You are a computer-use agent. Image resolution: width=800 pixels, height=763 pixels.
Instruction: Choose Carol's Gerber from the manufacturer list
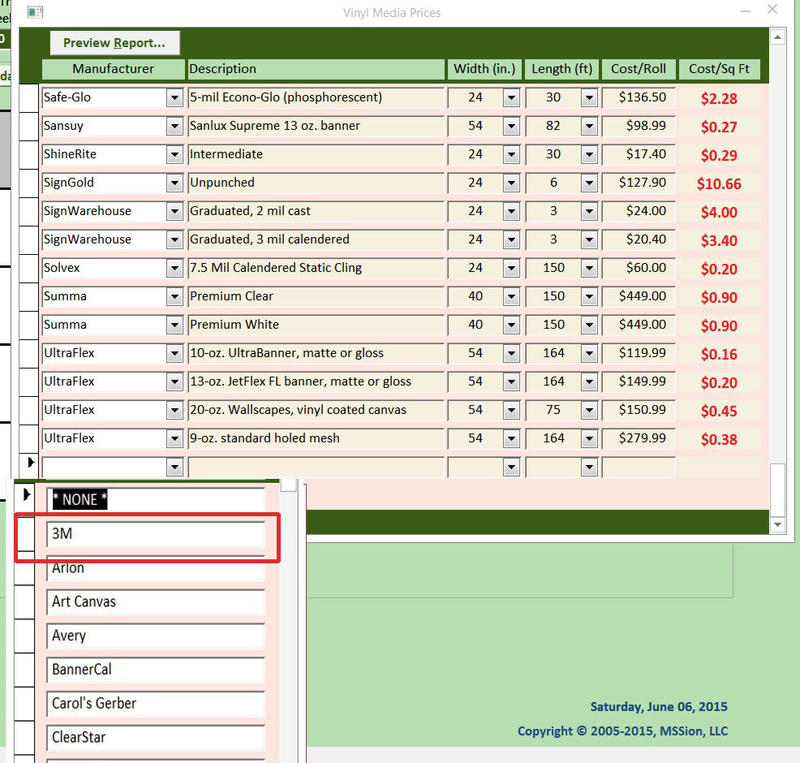pos(156,704)
